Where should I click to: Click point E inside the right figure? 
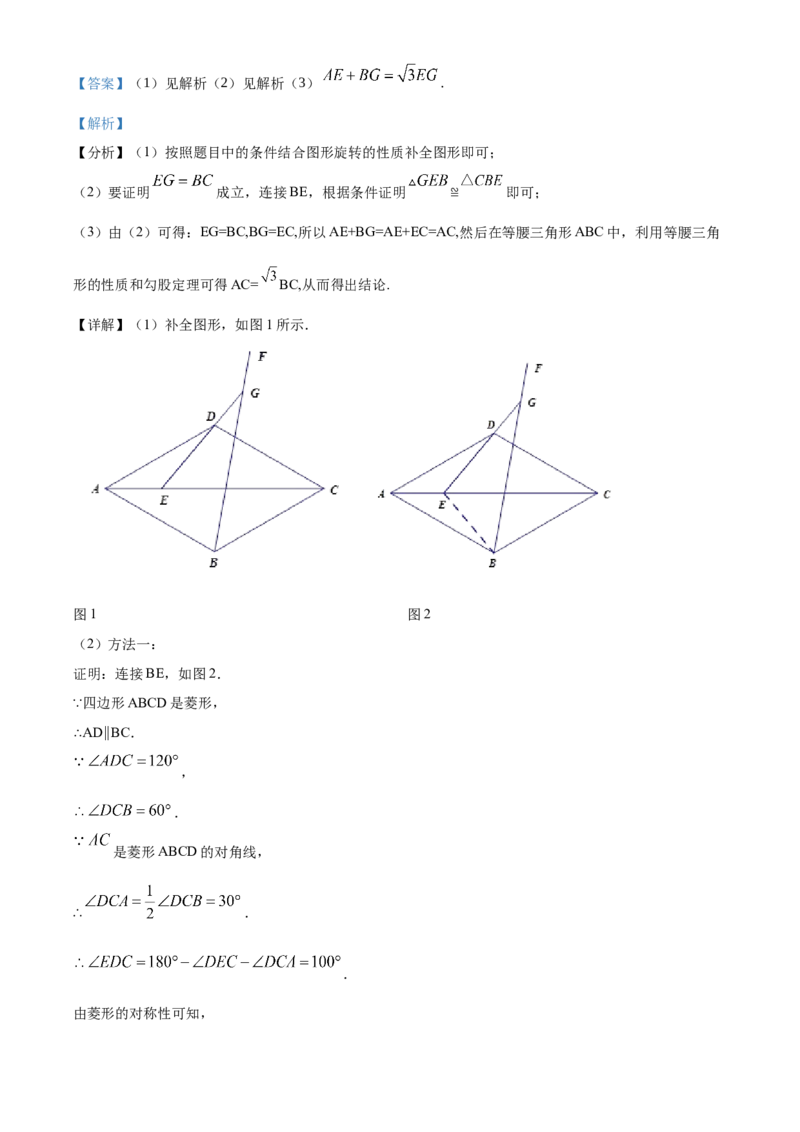440,503
